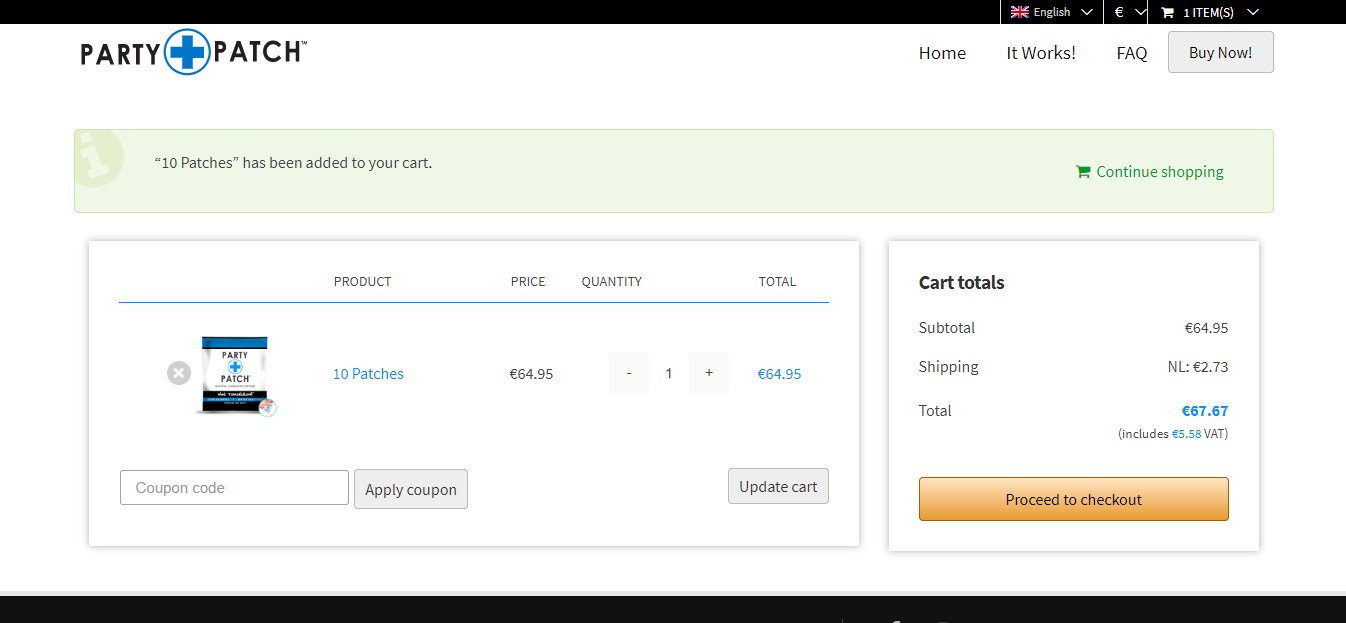Screen dimensions: 1346x623
Task: Expand the 1 ITEM(S) cart dropdown
Action: [1209, 12]
